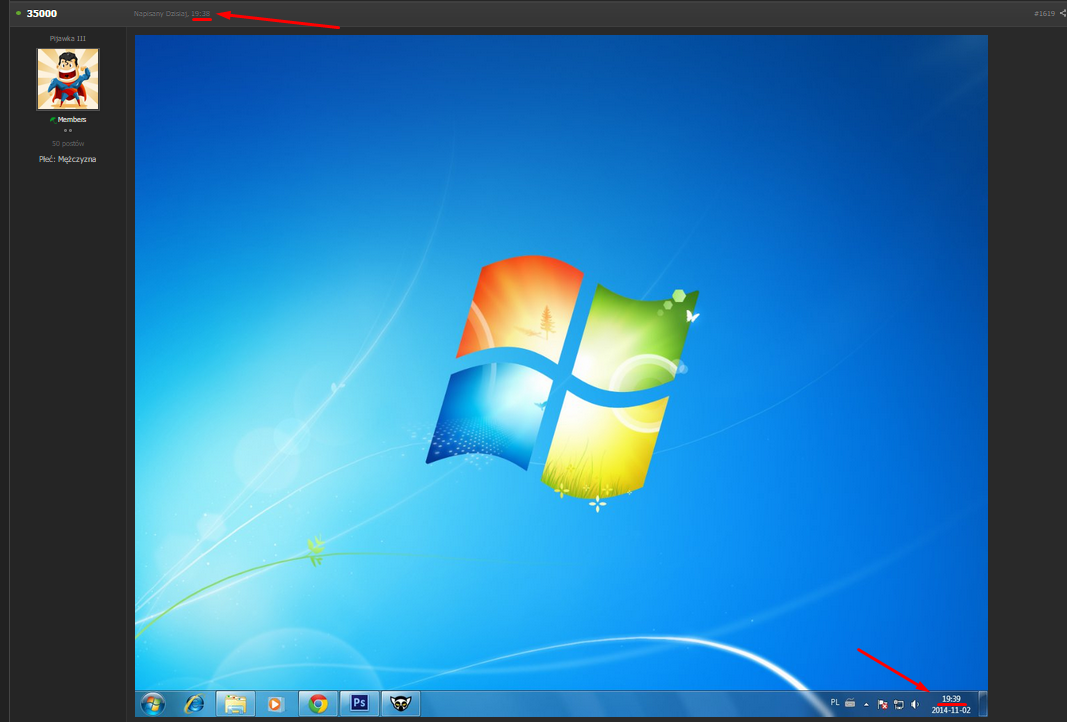Open the embedded Windows 7 desktop image

(561, 376)
